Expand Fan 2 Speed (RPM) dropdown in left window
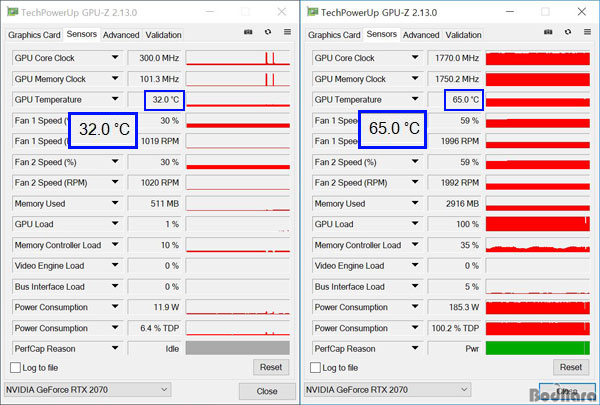Viewport: 600px width, 405px height. pos(115,182)
